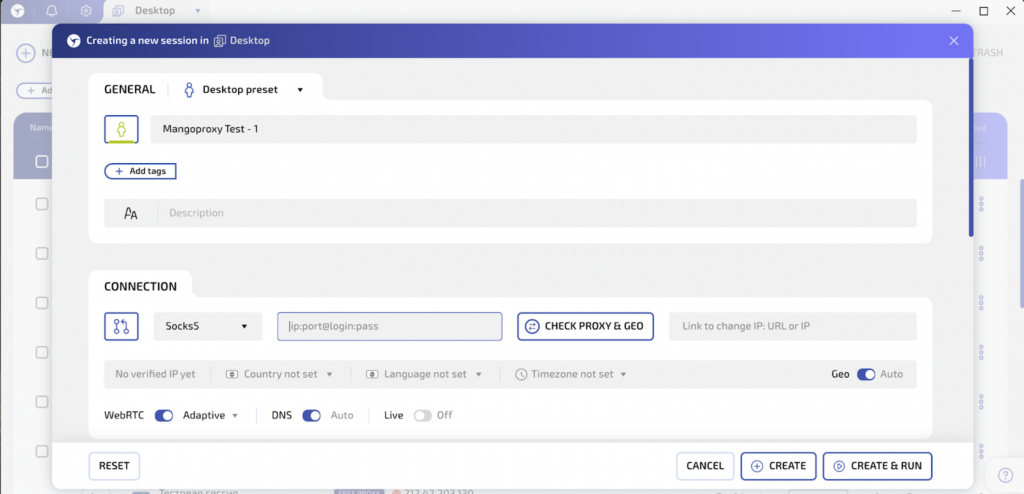Select the GENERAL tab
This screenshot has width=1024, height=494.
point(130,89)
